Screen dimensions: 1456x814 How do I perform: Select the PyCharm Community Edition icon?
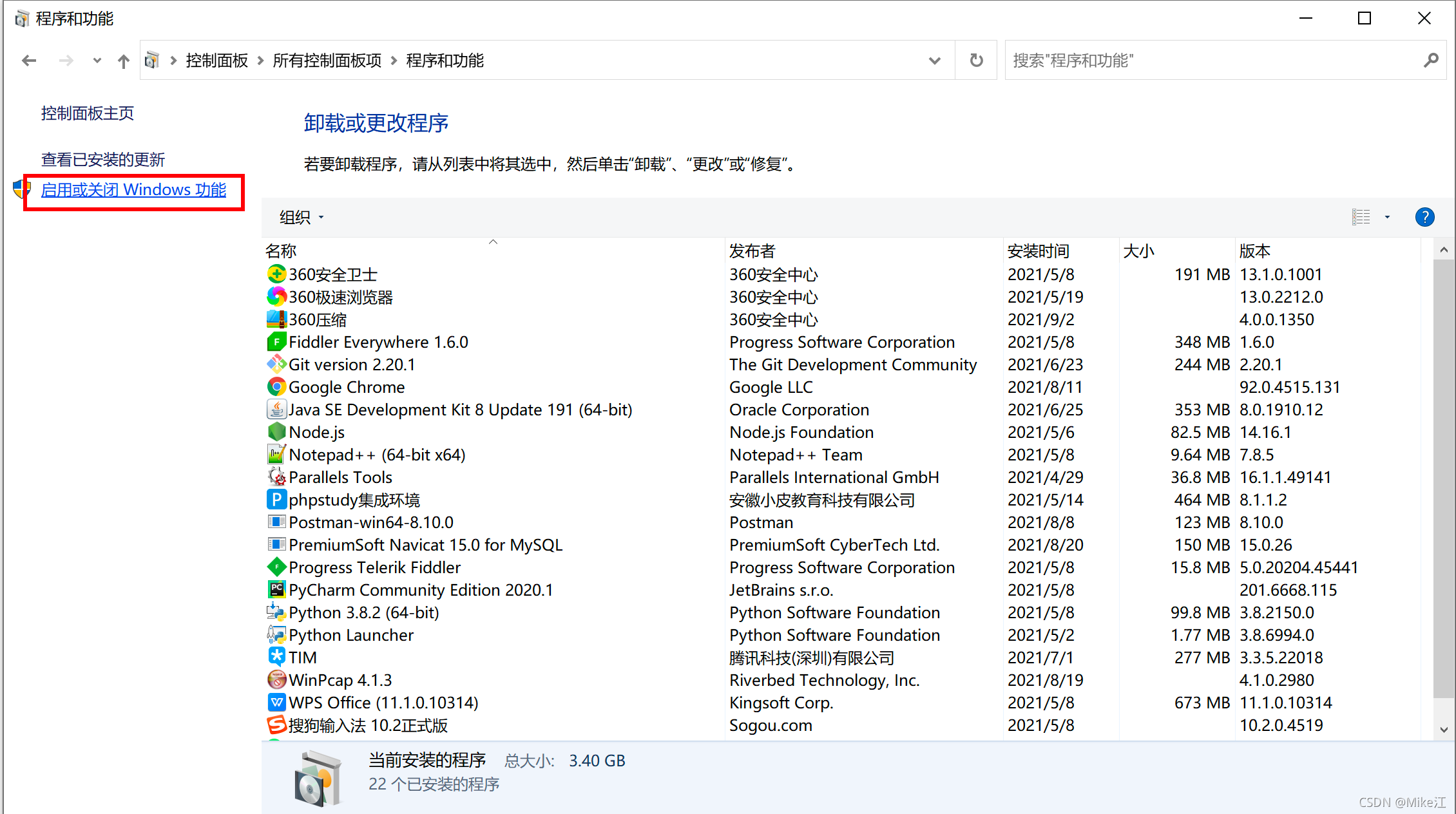[276, 590]
